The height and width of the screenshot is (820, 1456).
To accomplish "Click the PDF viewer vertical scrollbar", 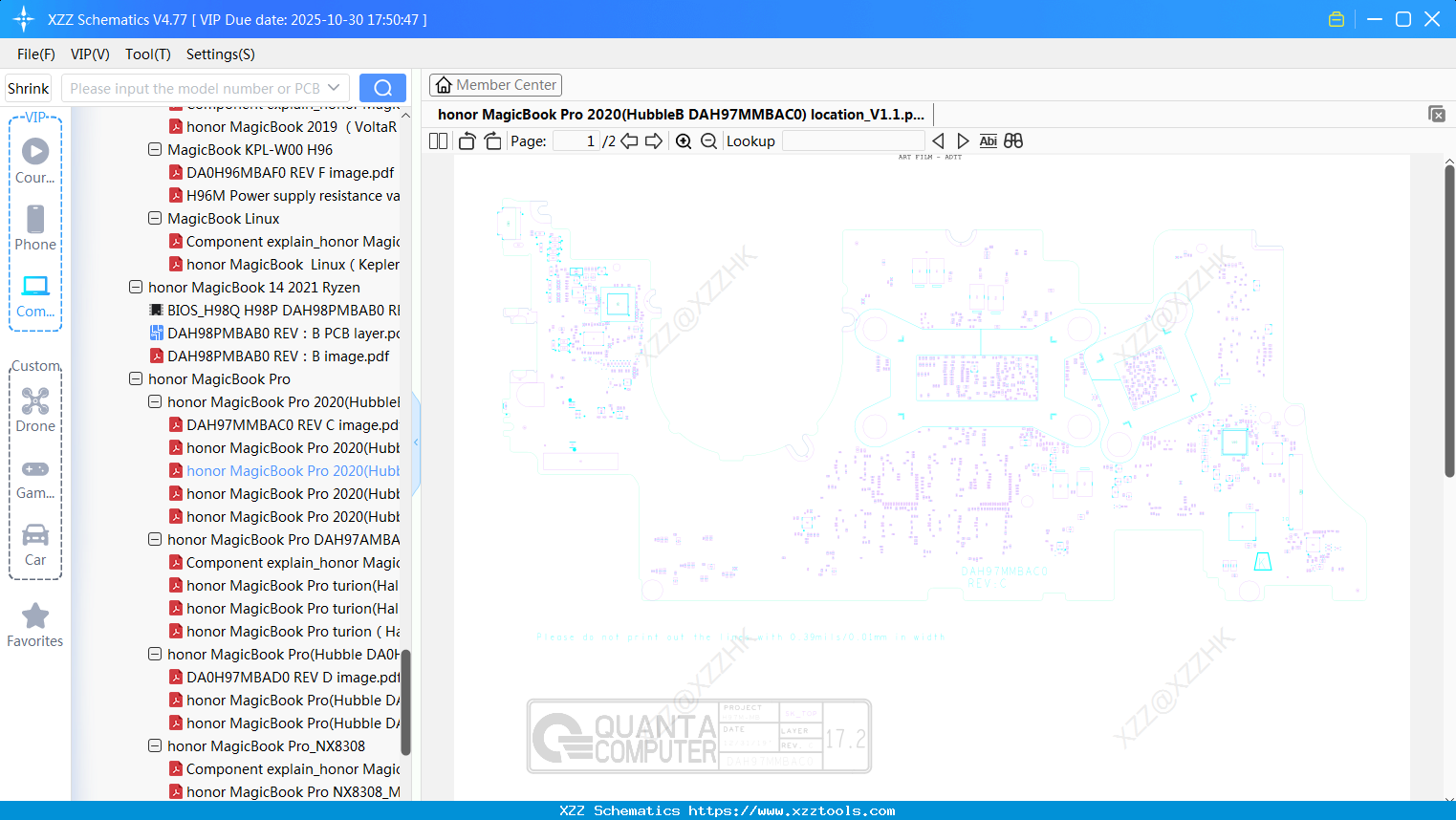I will (x=1449, y=320).
